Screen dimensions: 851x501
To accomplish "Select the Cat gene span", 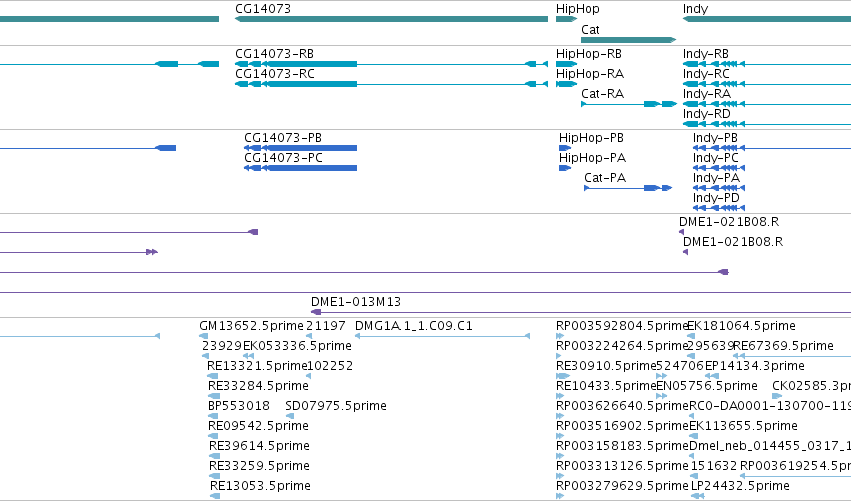I will click(628, 40).
